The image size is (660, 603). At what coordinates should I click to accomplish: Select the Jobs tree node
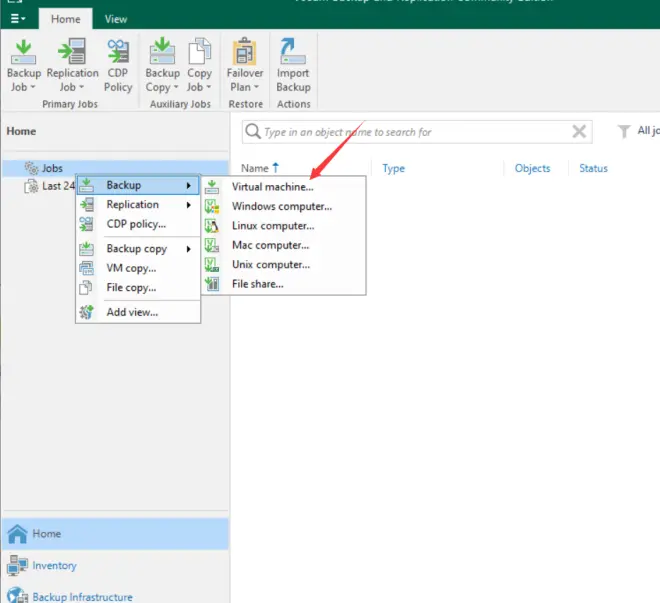tap(115, 168)
